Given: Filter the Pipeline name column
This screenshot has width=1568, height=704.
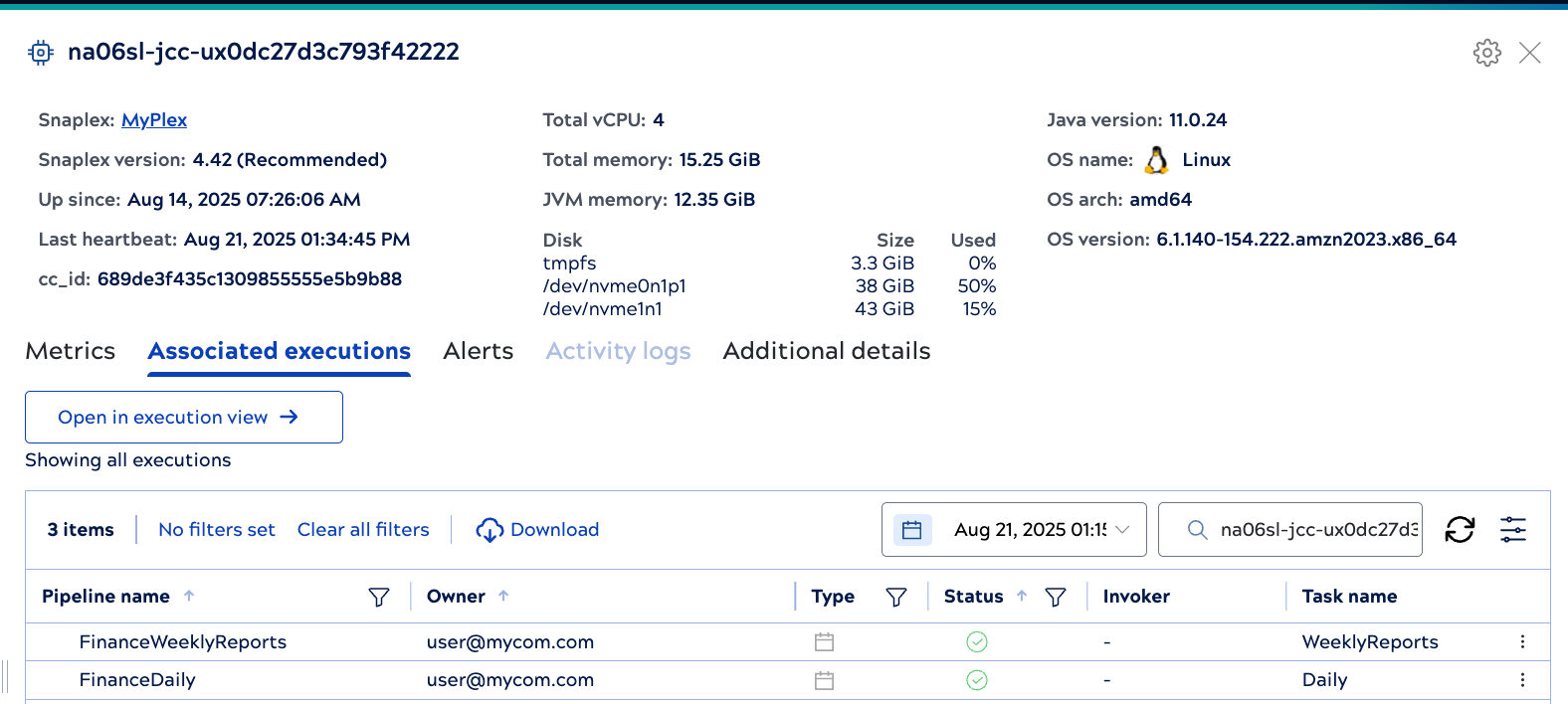Looking at the screenshot, I should [379, 597].
